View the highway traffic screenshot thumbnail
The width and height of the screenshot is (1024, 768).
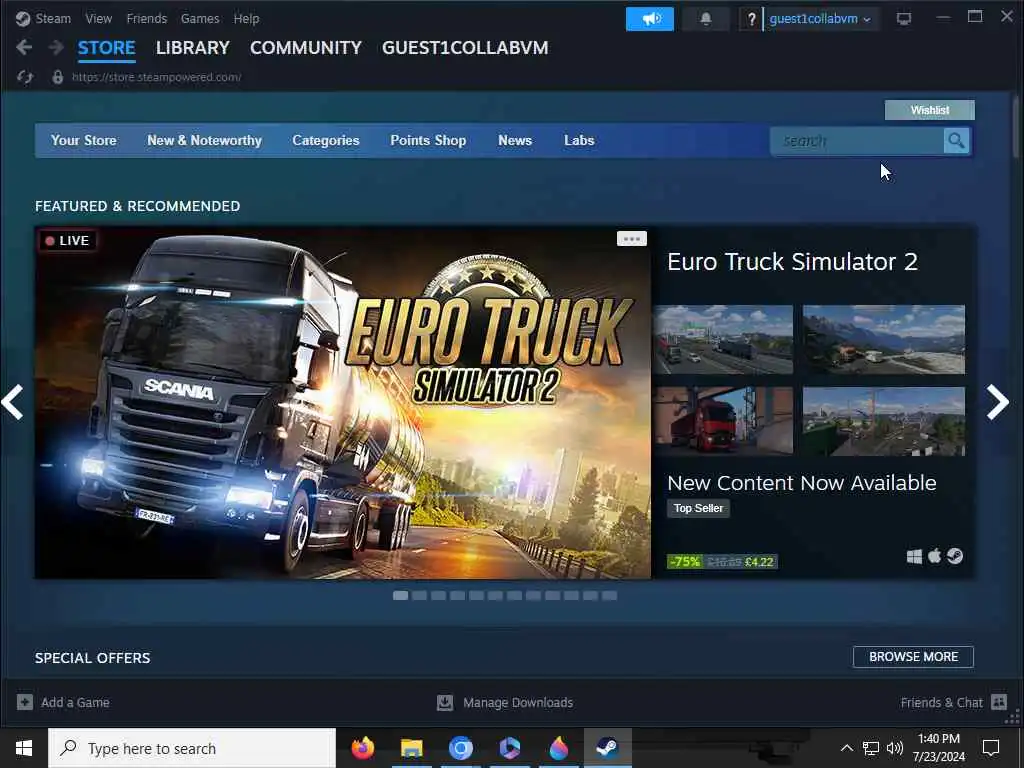click(x=724, y=340)
